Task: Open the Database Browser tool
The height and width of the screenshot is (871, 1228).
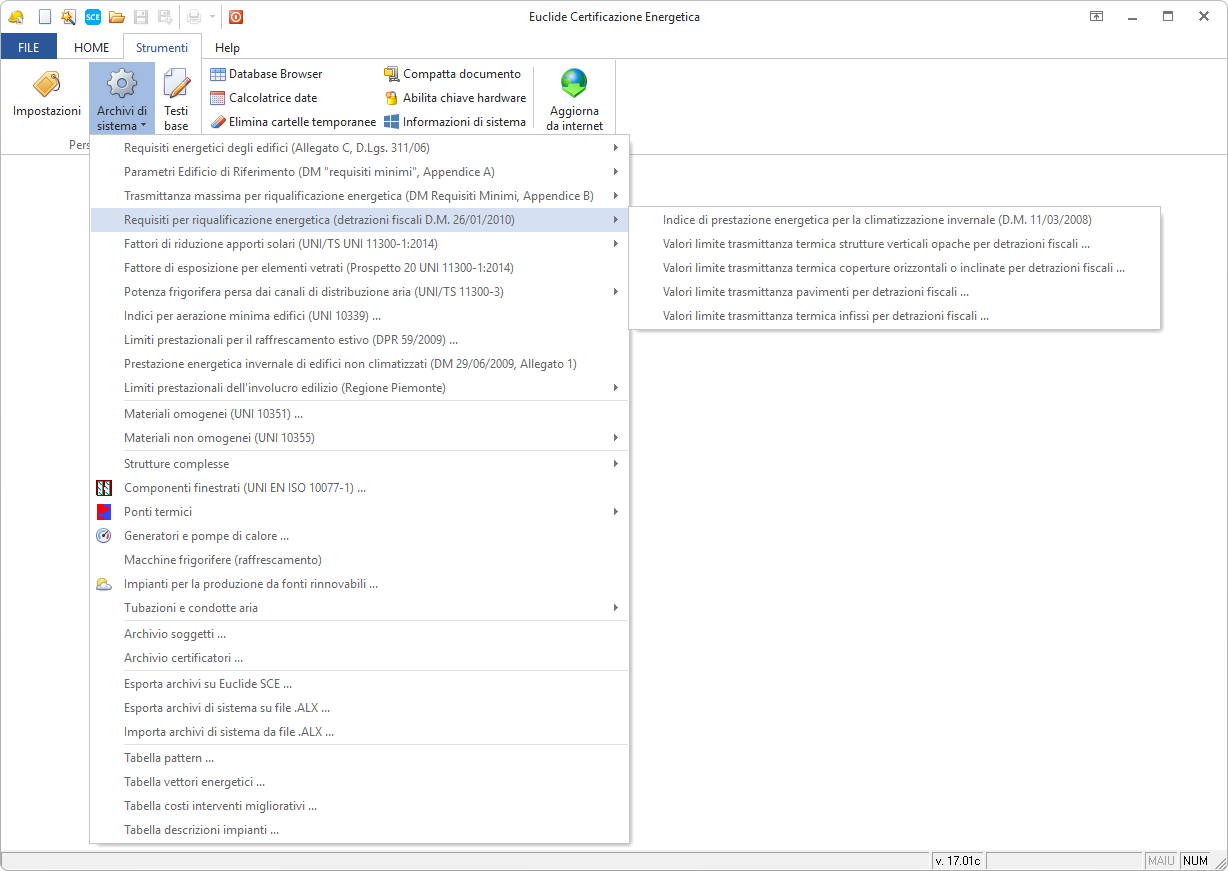Action: tap(266, 74)
